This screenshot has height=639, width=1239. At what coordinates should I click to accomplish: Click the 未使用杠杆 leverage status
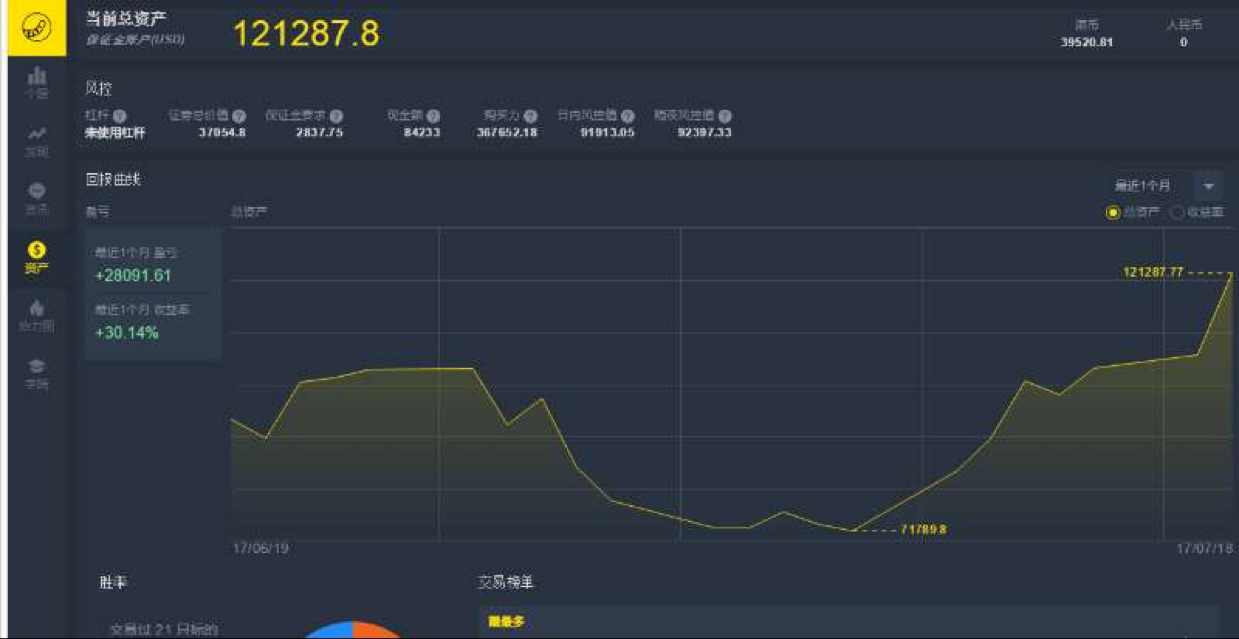coord(115,132)
